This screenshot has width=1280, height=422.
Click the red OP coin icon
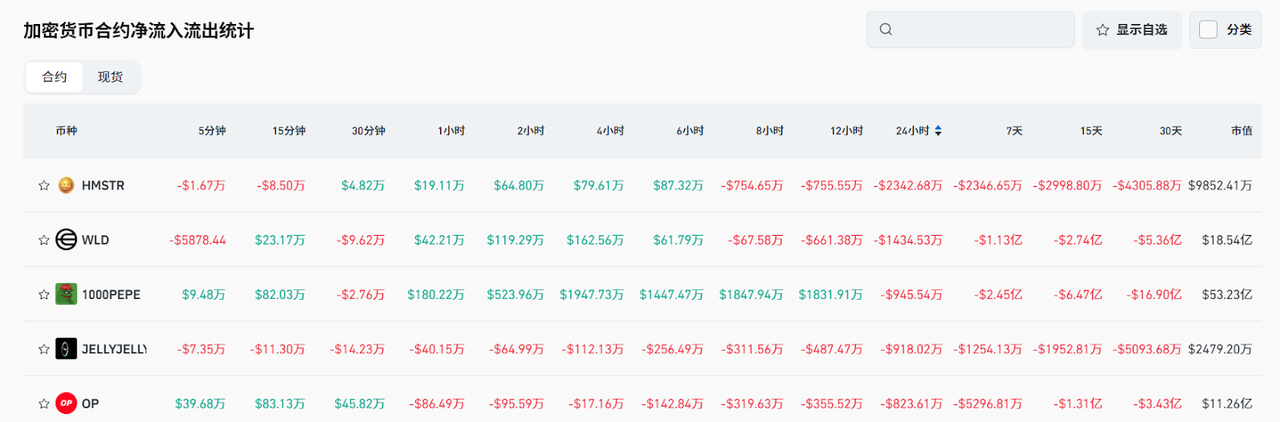66,403
